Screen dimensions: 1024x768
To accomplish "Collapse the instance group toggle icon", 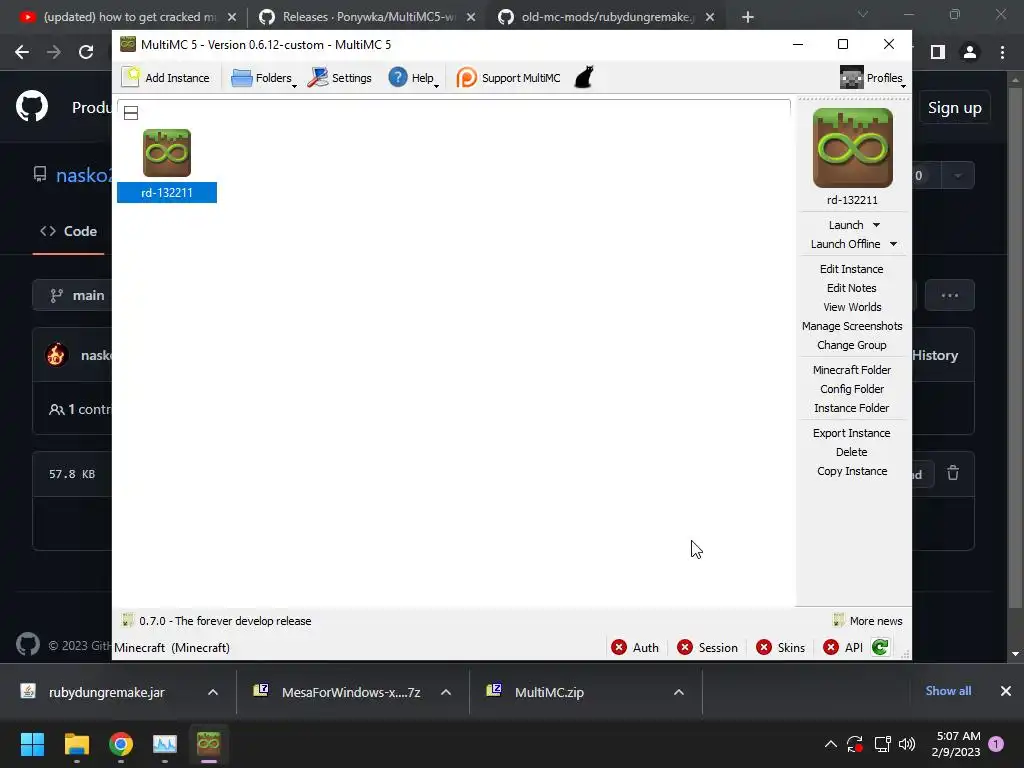I will 131,113.
